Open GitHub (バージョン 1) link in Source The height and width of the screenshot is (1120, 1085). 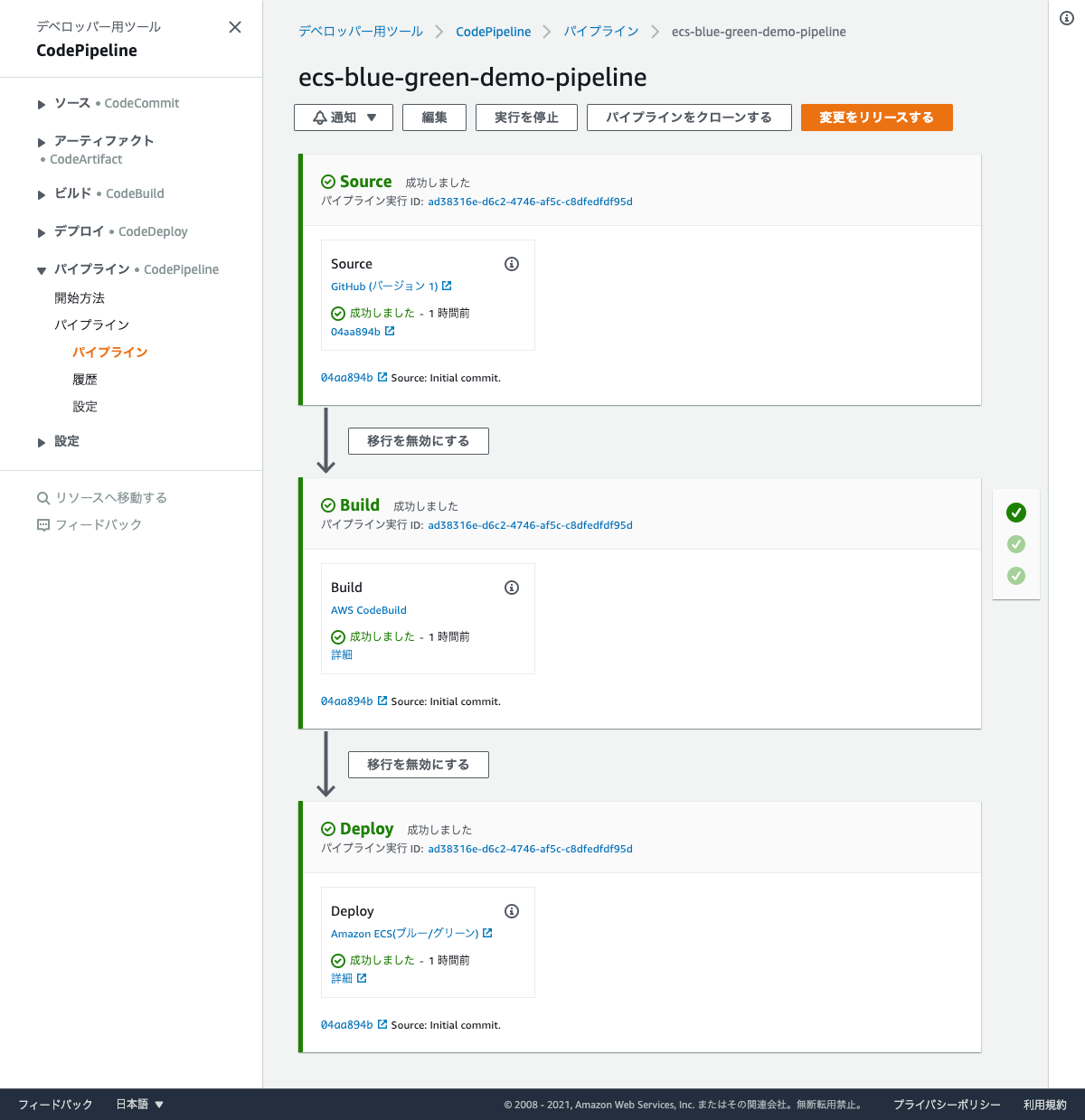384,286
